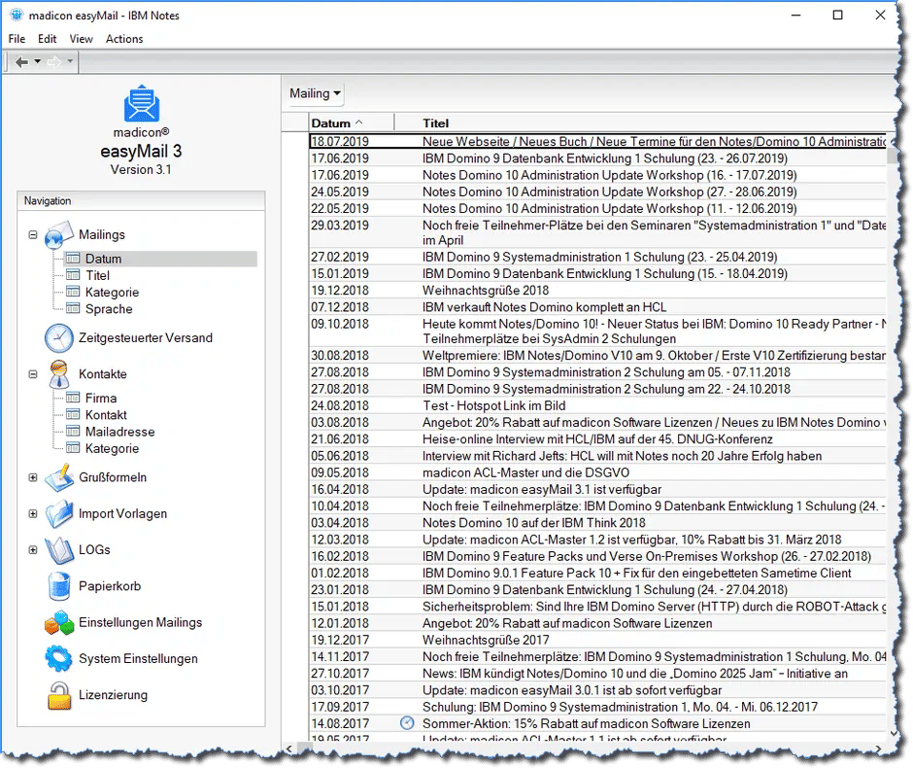913x768 pixels.
Task: Open the LOGs book icon
Action: 59,550
